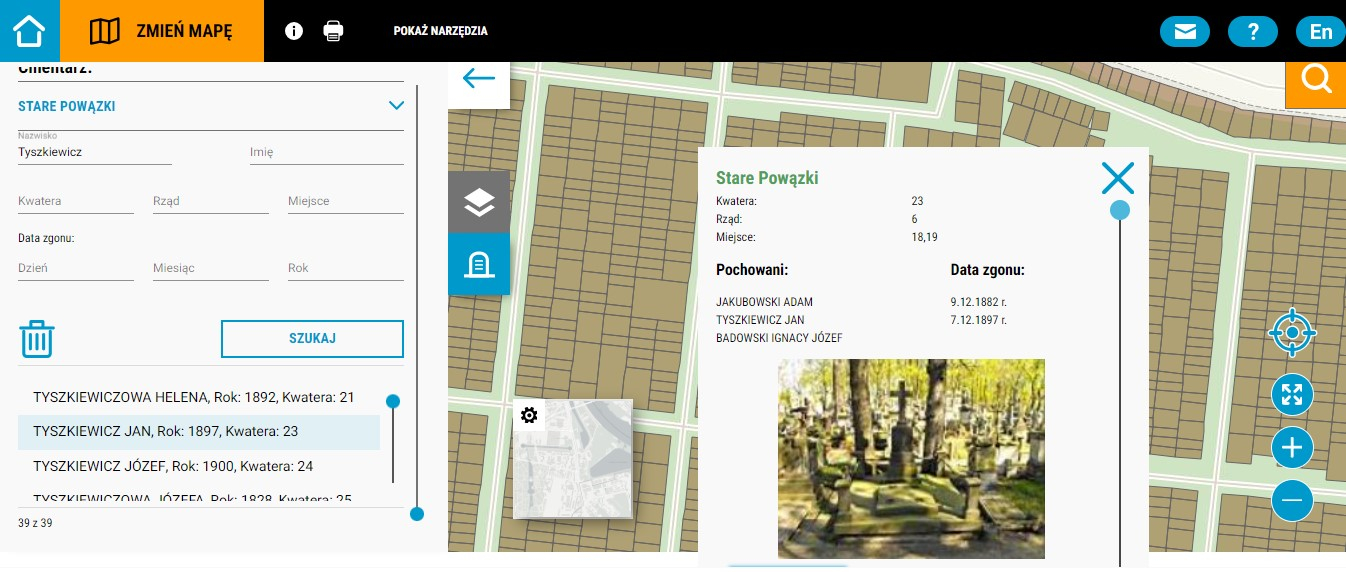Zoom in with the plus button
1346x572 pixels.
(x=1292, y=447)
